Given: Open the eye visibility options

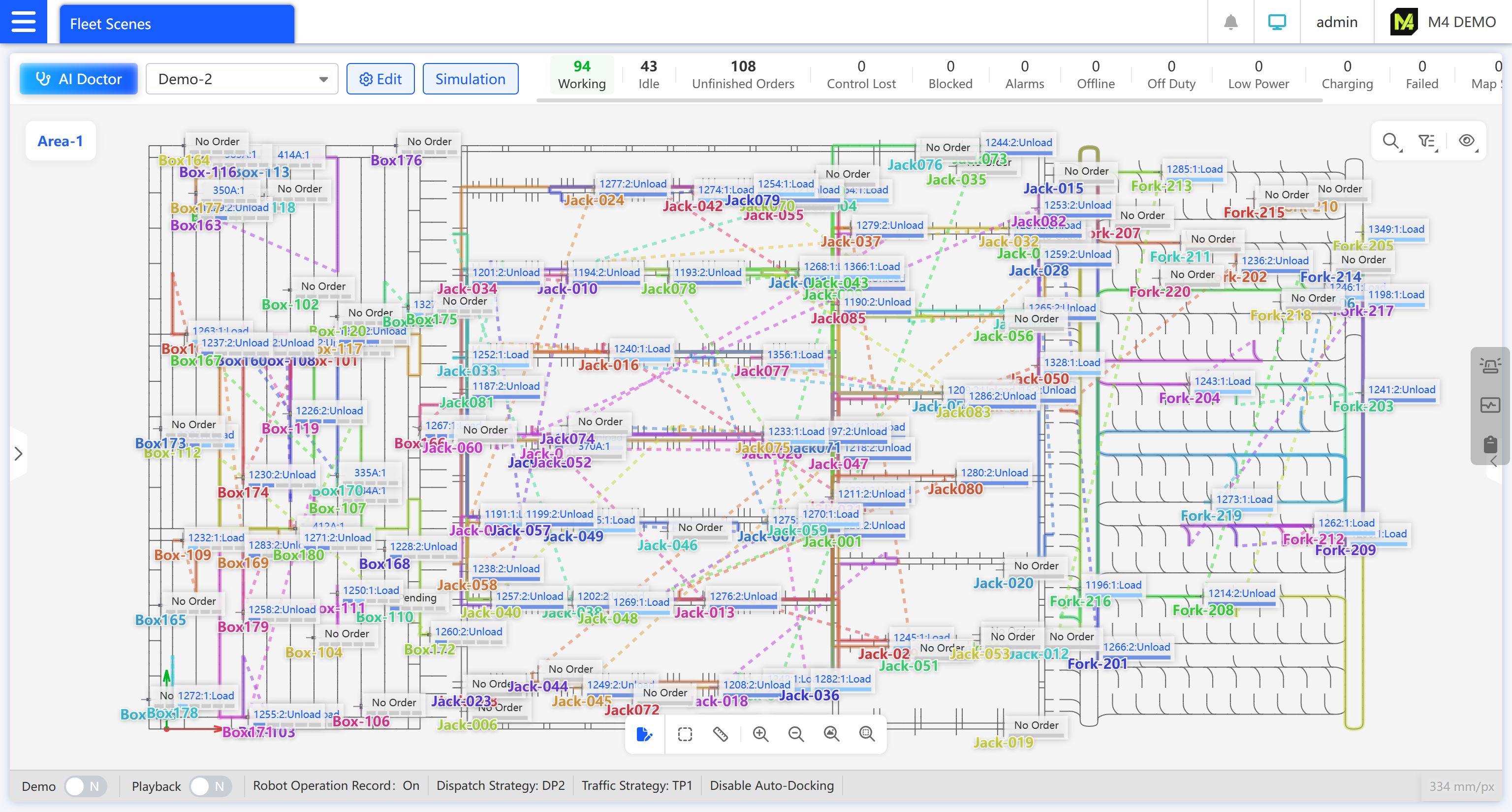Looking at the screenshot, I should (x=1466, y=141).
